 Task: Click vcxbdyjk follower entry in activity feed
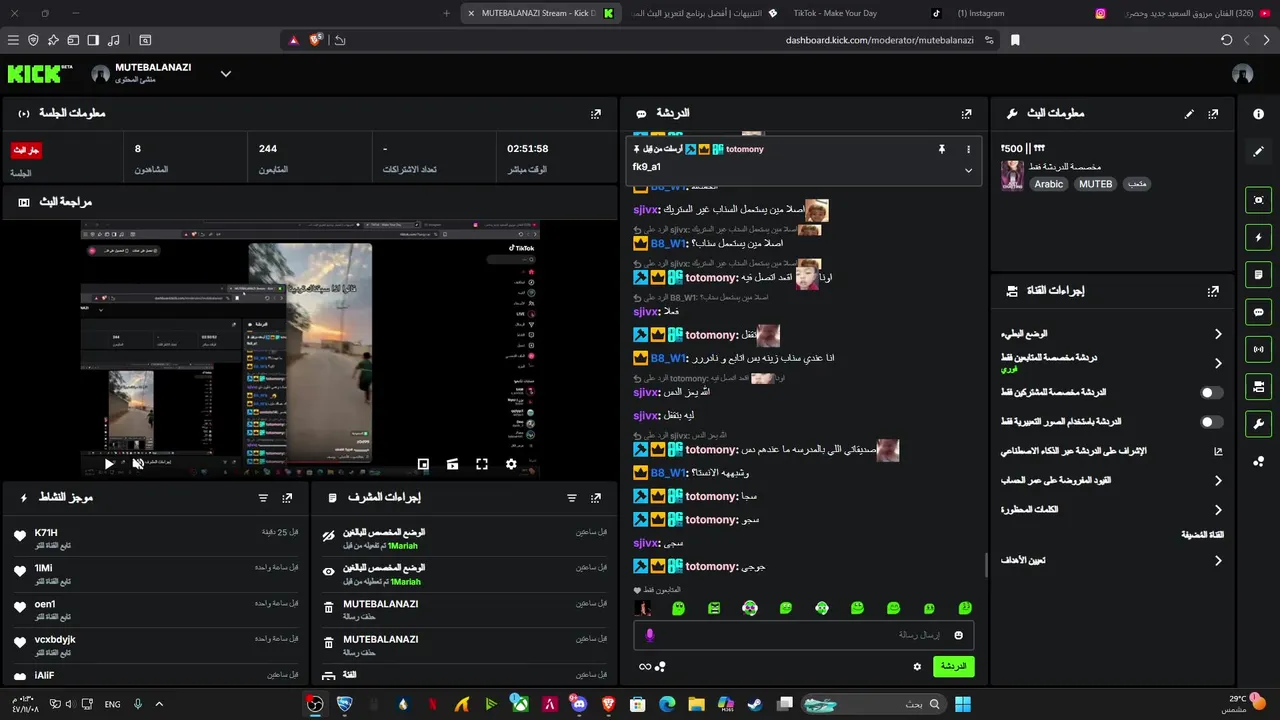pyautogui.click(x=155, y=645)
